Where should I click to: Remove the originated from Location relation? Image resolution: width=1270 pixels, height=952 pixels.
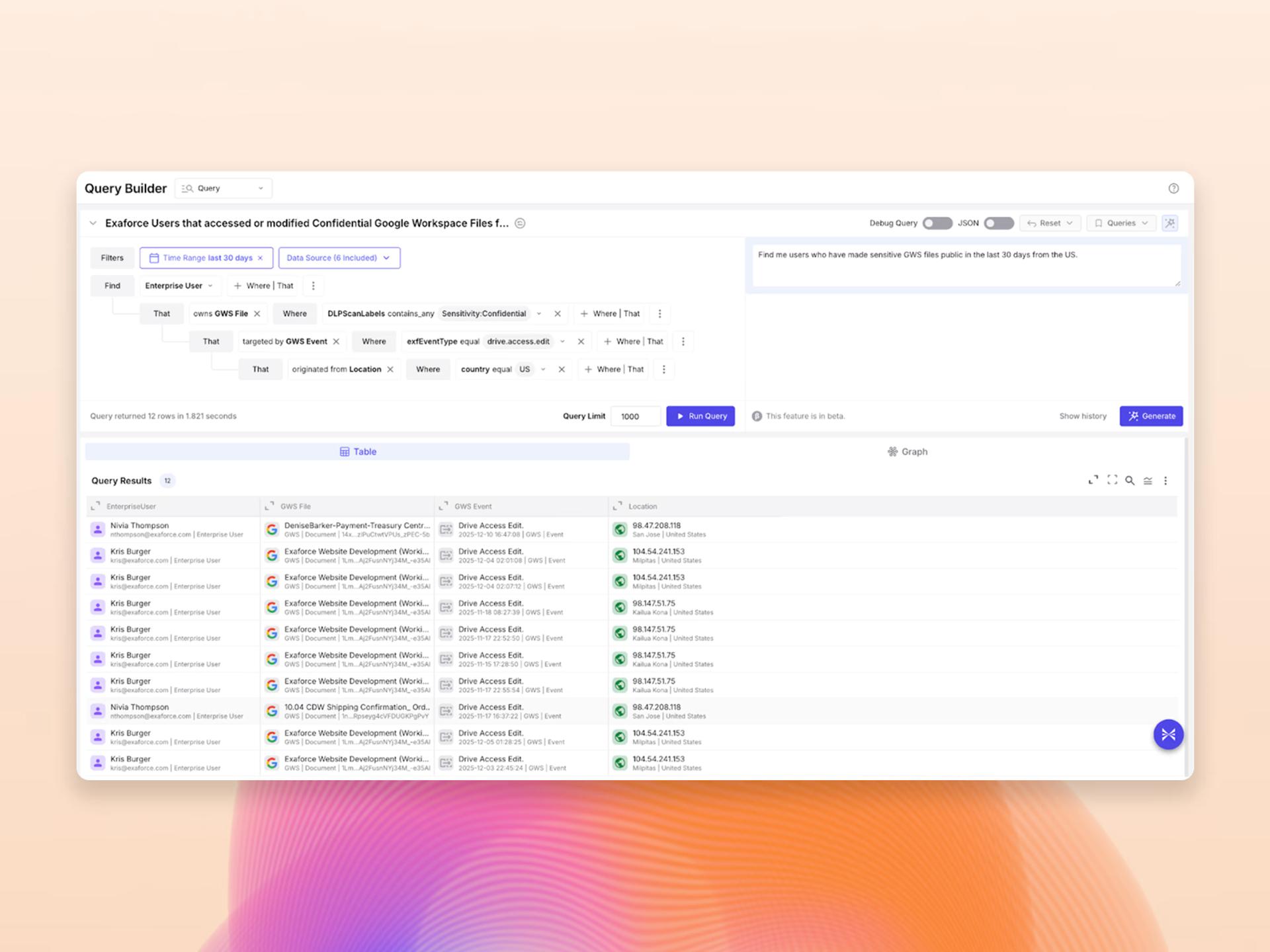[390, 370]
